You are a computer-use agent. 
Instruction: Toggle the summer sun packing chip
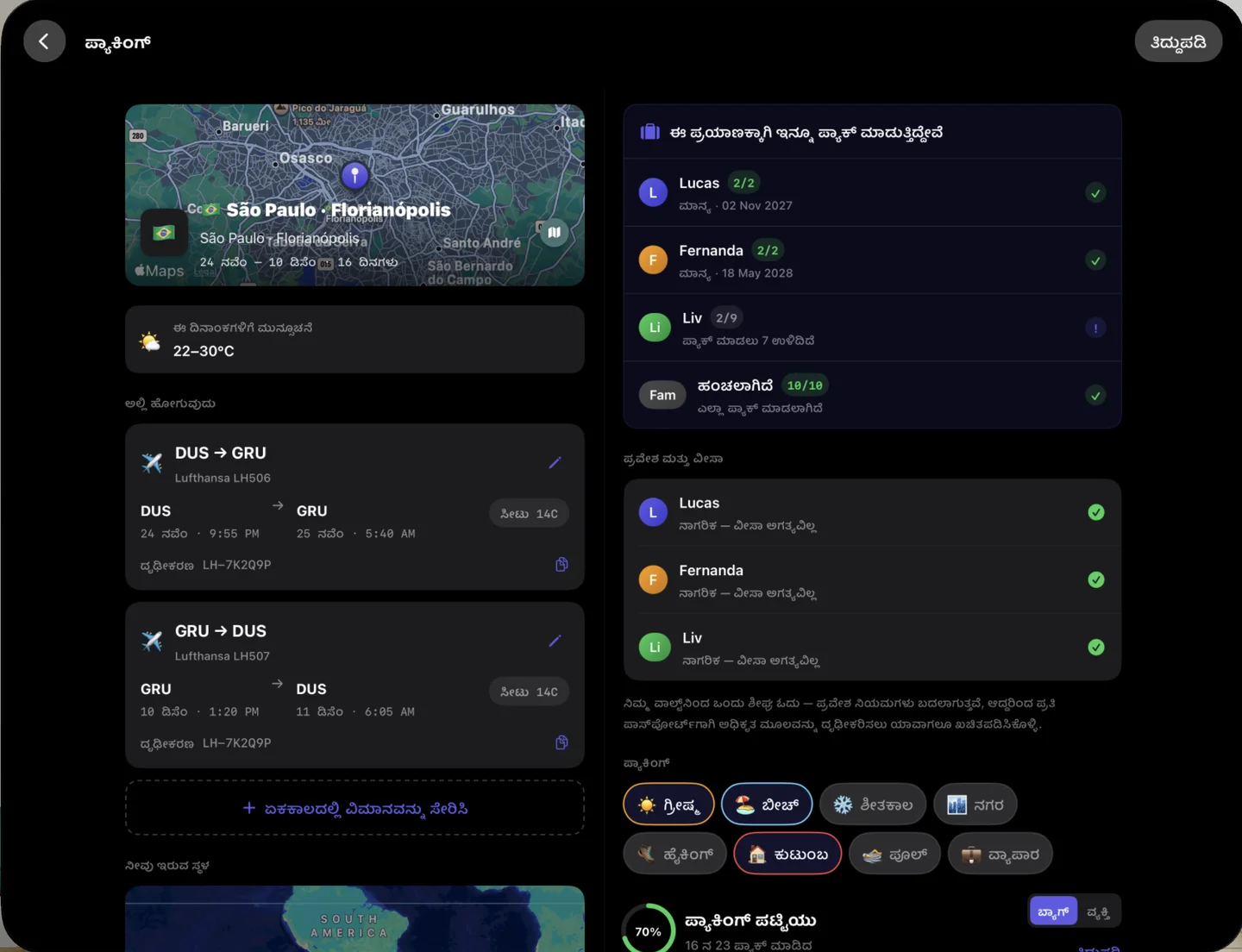668,805
